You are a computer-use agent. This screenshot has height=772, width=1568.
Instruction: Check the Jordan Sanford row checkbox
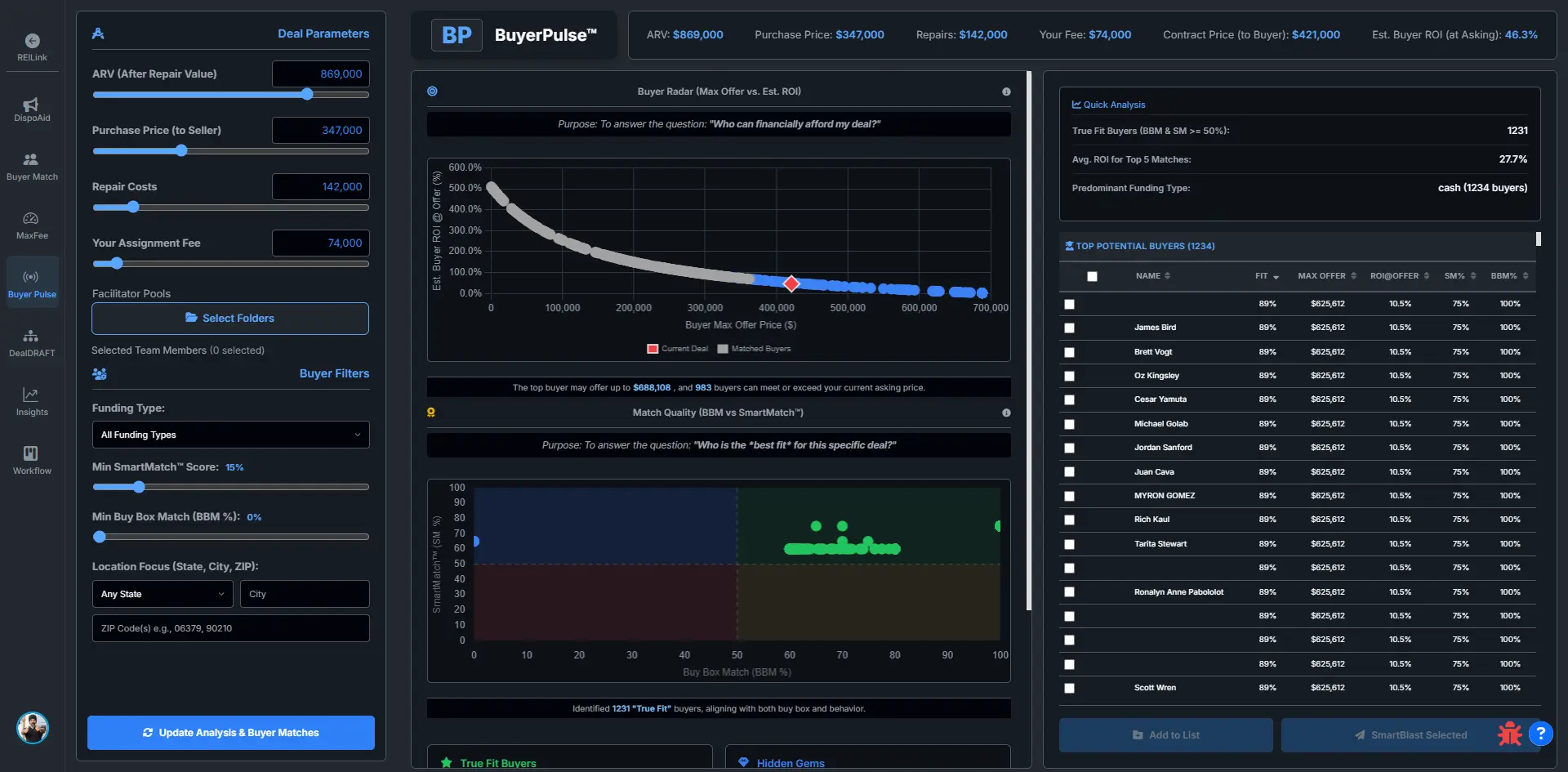coord(1069,448)
